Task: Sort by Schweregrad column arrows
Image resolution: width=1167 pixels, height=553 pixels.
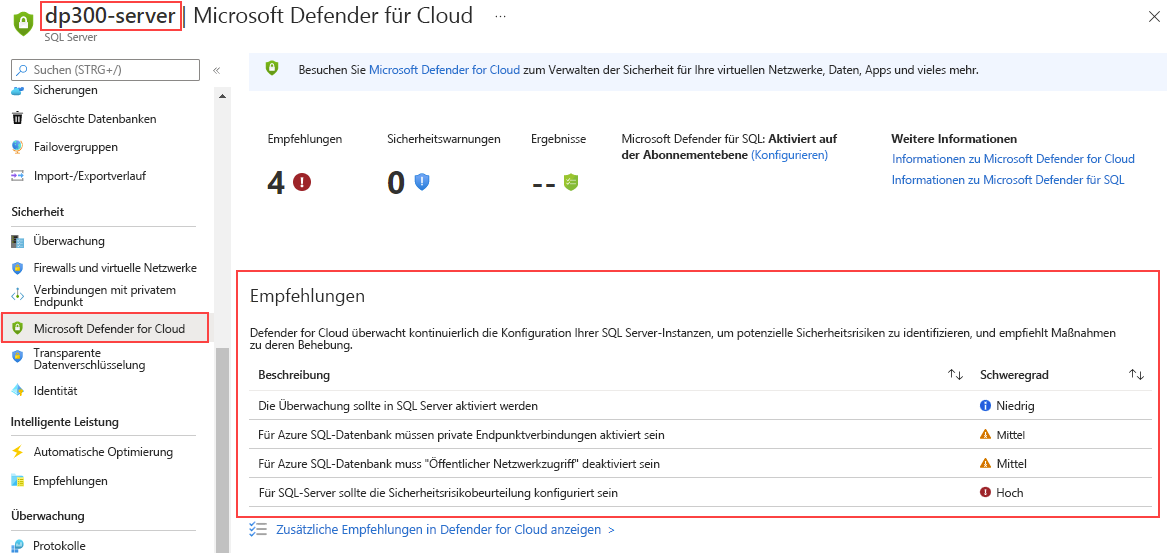Action: (1136, 375)
